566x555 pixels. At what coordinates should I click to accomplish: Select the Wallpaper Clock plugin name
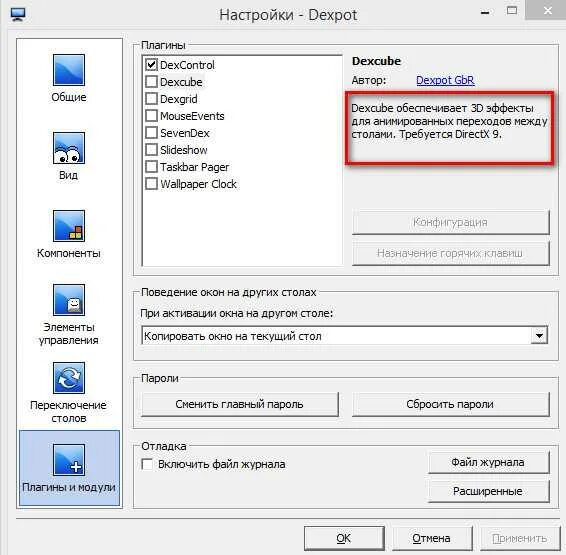tap(199, 184)
